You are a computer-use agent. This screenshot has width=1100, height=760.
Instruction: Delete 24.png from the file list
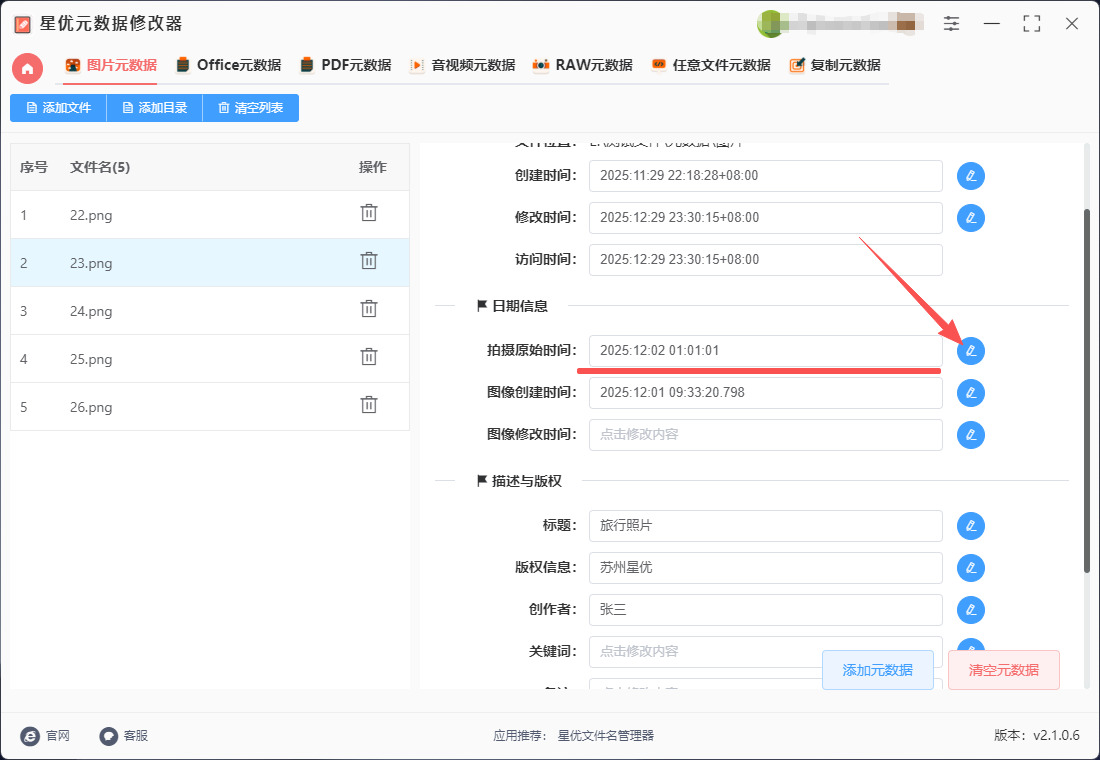pyautogui.click(x=369, y=309)
